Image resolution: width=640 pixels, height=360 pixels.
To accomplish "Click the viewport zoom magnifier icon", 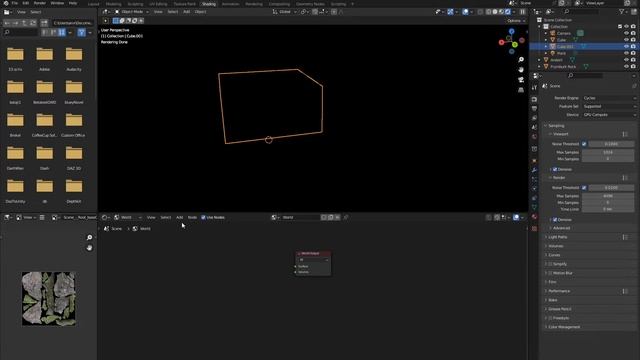I will click(x=521, y=60).
